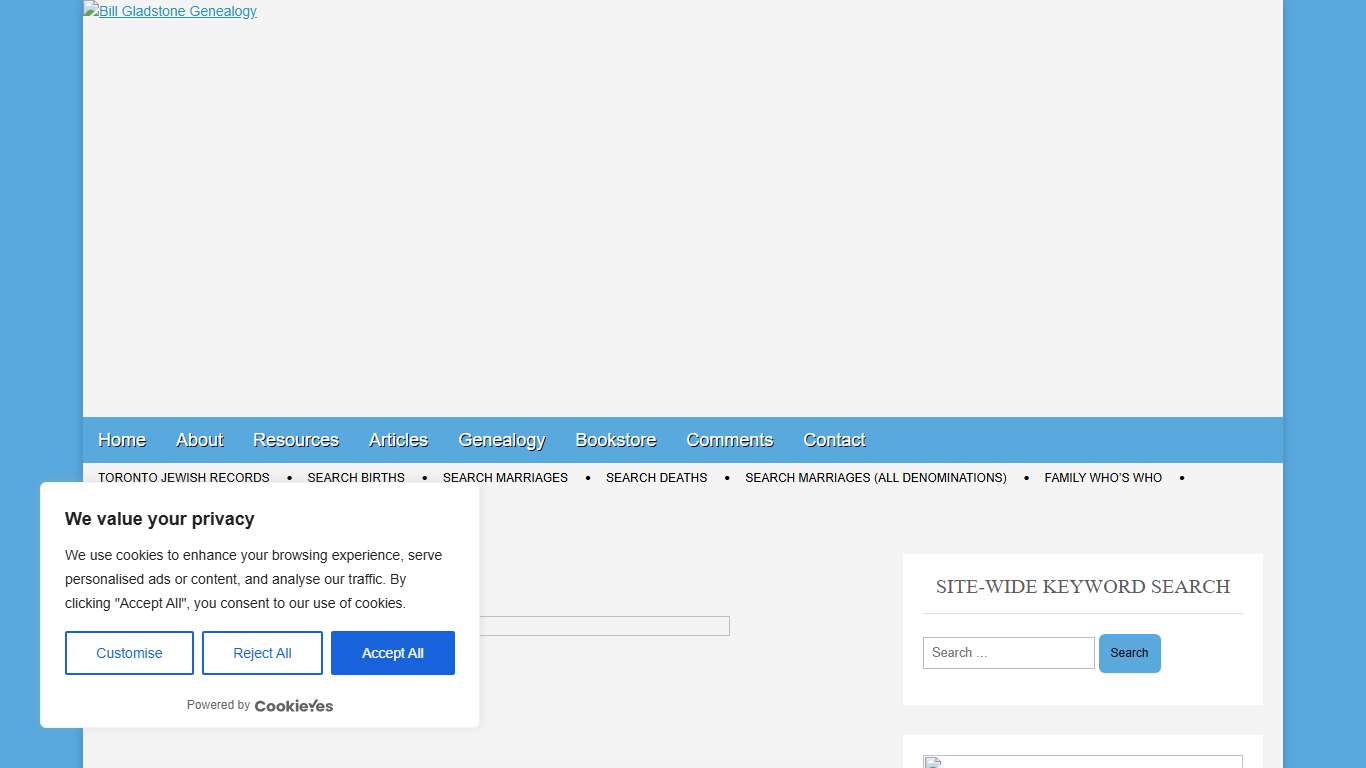The height and width of the screenshot is (768, 1366).
Task: Open the Resources menu
Action: tap(295, 440)
